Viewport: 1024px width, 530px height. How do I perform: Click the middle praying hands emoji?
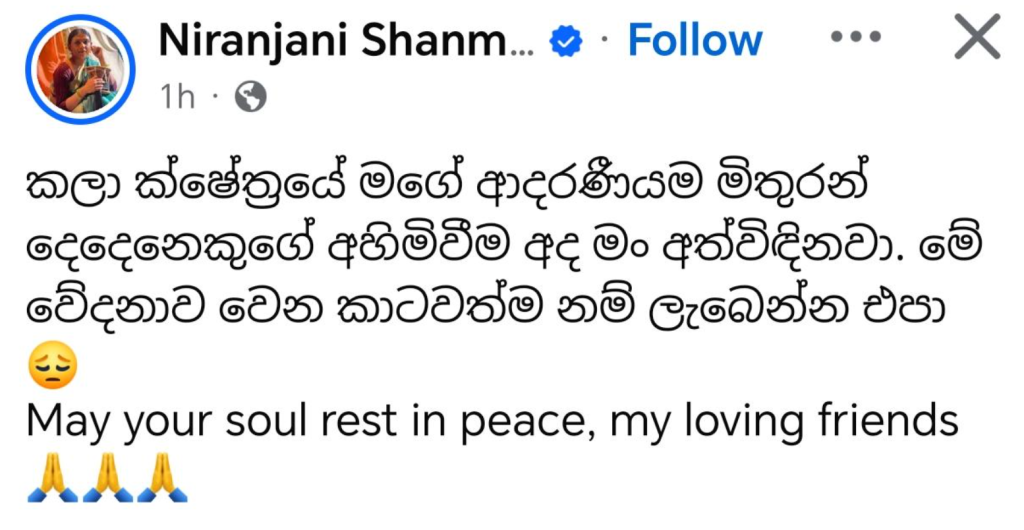point(108,478)
